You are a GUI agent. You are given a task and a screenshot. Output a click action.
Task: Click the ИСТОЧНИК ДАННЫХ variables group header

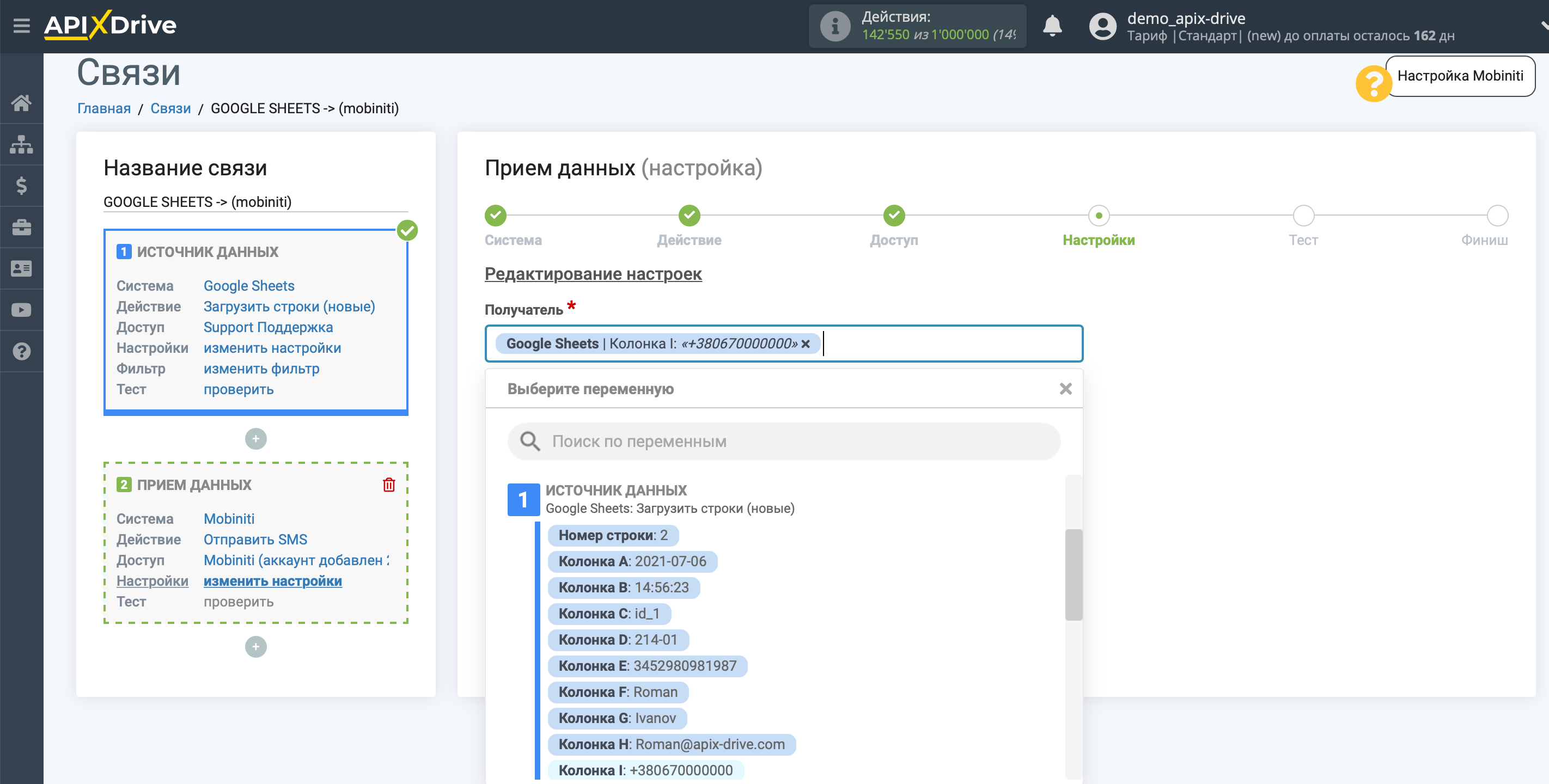tap(651, 499)
